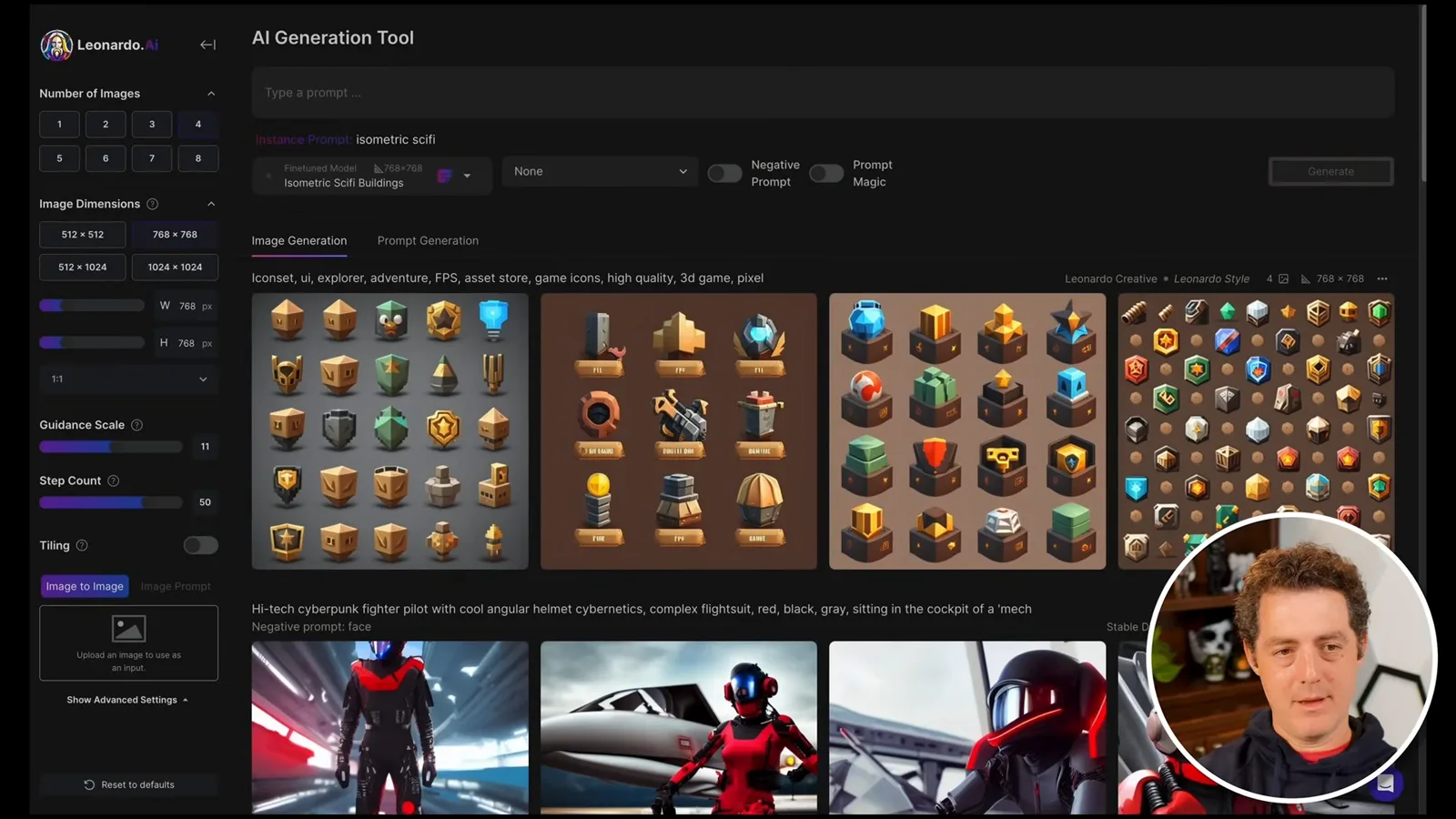The image size is (1456, 819).
Task: Select the 512 × 512 dimension option
Action: 83,234
